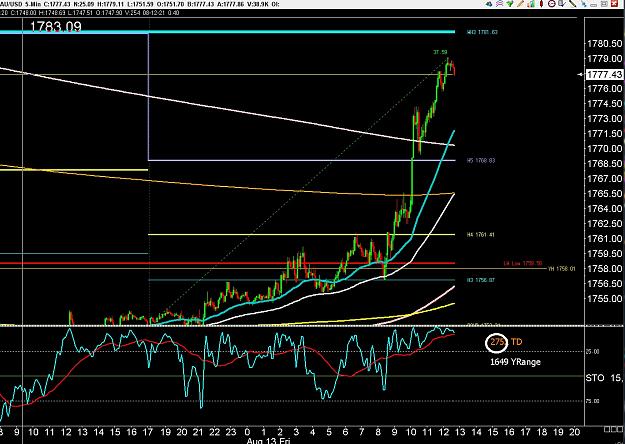Viewport: 625px width, 444px height.
Task: Click the orange 275 value
Action: (x=497, y=342)
